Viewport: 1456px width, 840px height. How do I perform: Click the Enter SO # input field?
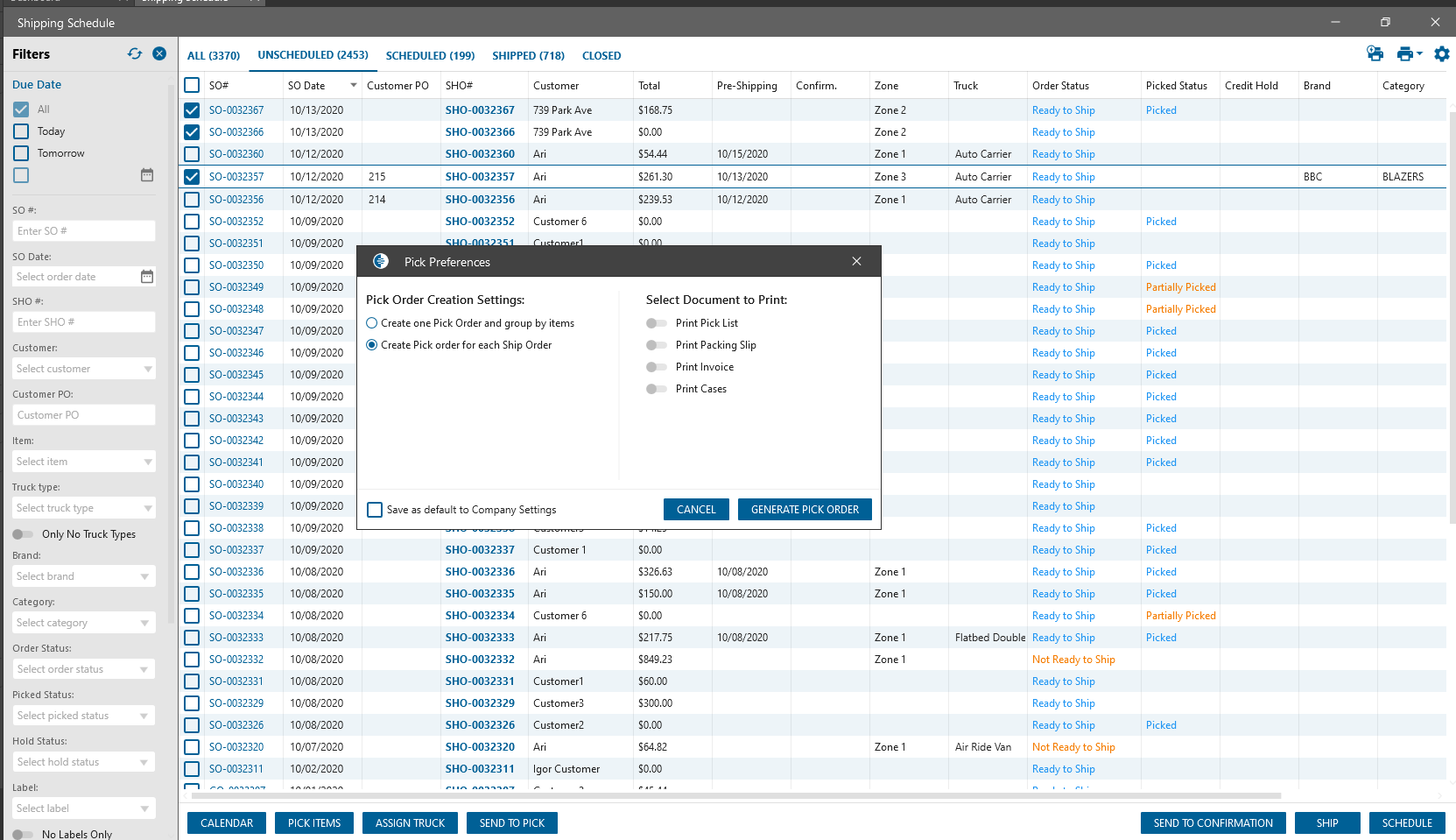coord(84,231)
